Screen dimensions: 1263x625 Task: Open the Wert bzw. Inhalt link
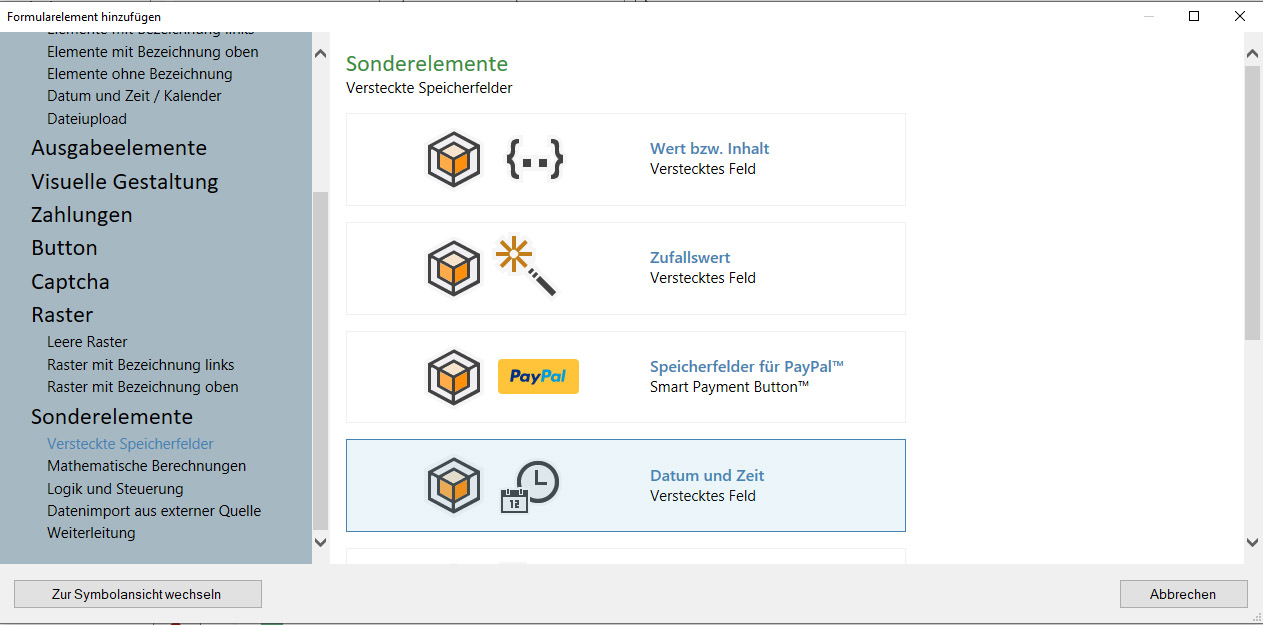pos(709,149)
